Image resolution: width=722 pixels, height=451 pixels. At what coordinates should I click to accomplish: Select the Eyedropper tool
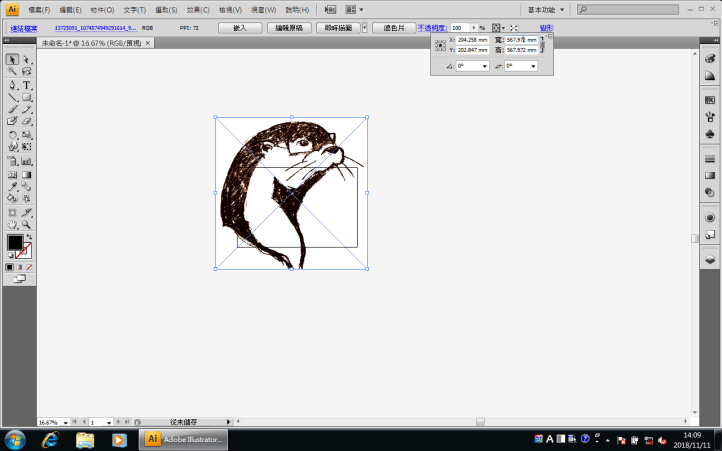point(12,186)
